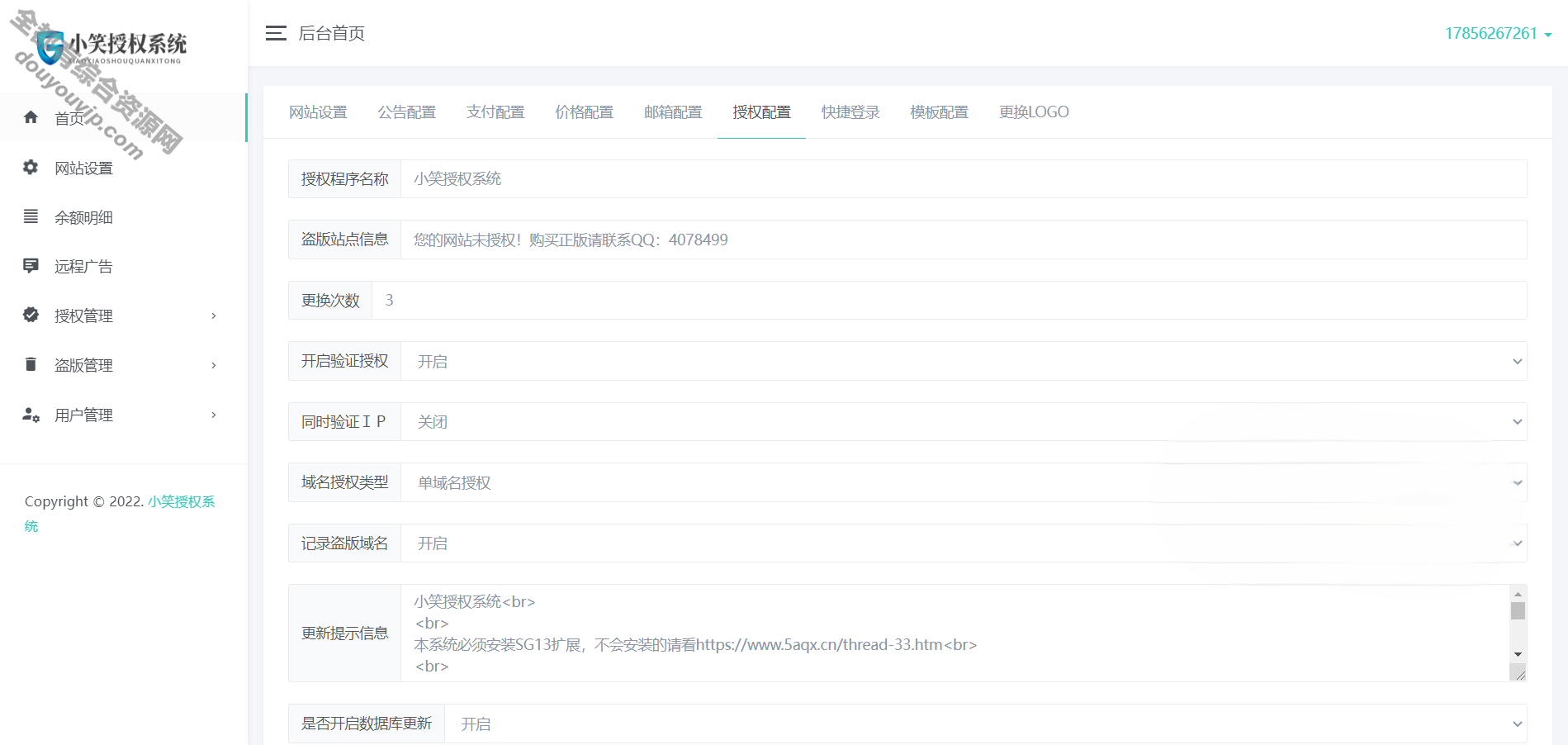
Task: Click the textarea resize handle
Action: point(1518,672)
